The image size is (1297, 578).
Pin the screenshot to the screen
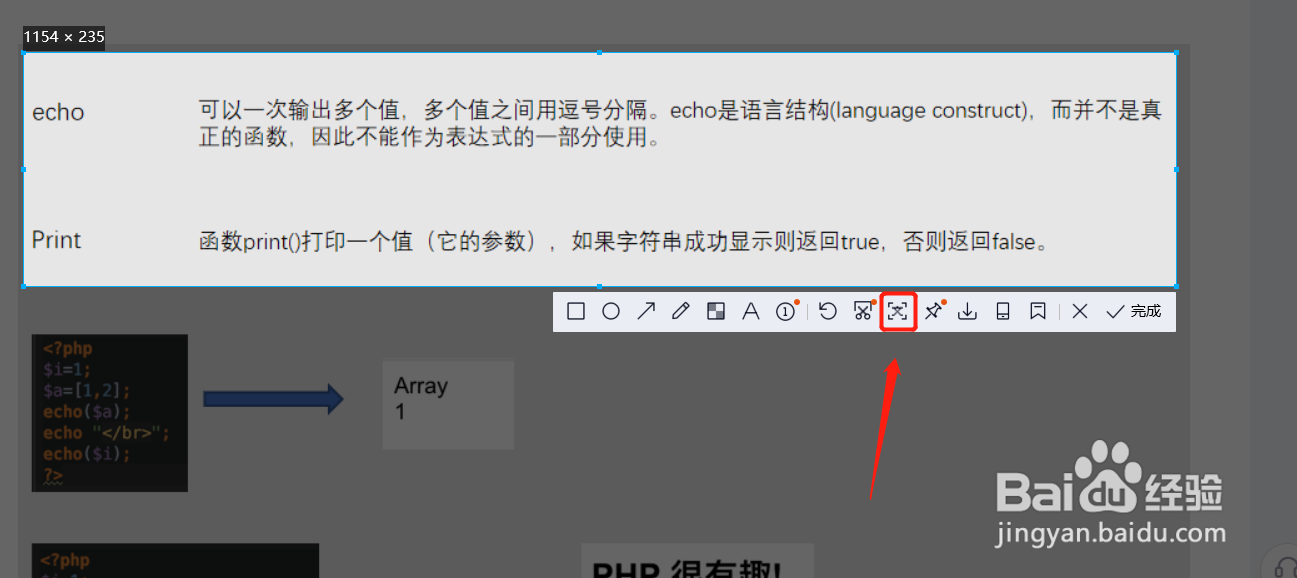[x=933, y=311]
